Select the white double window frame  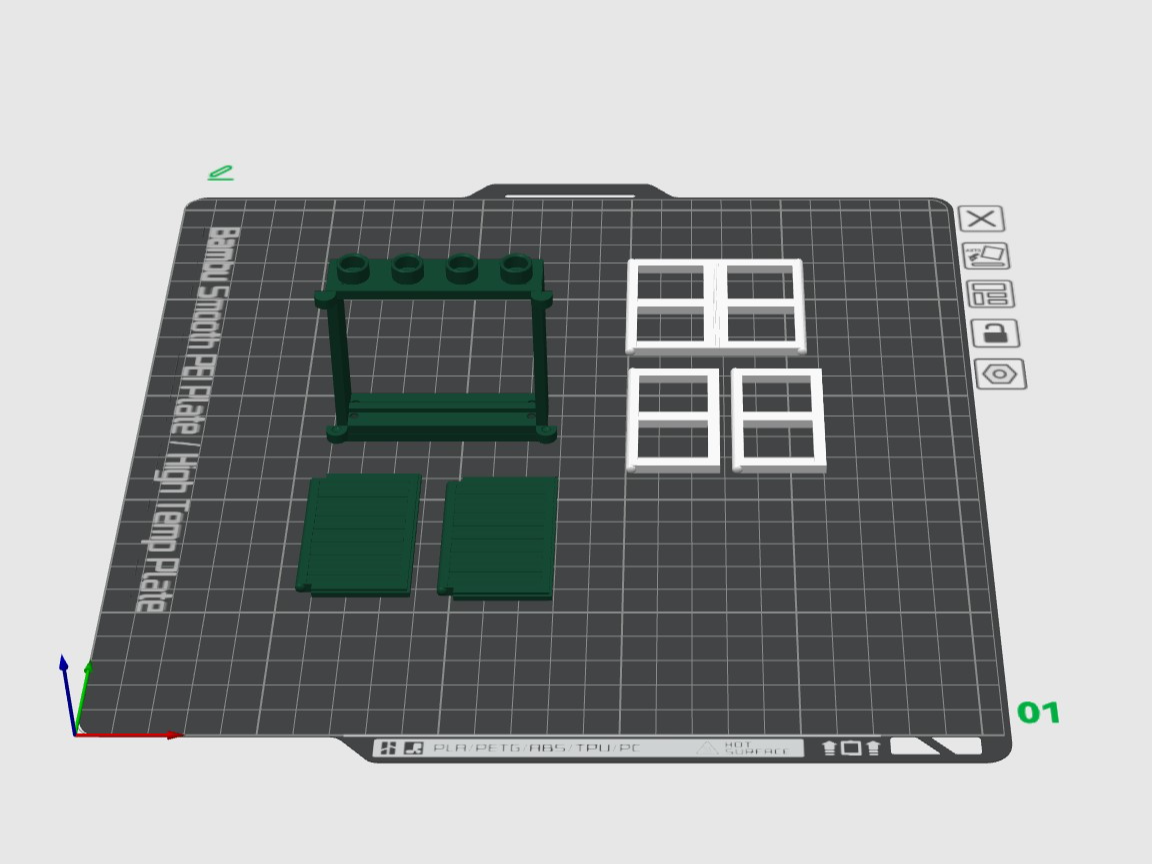716,306
